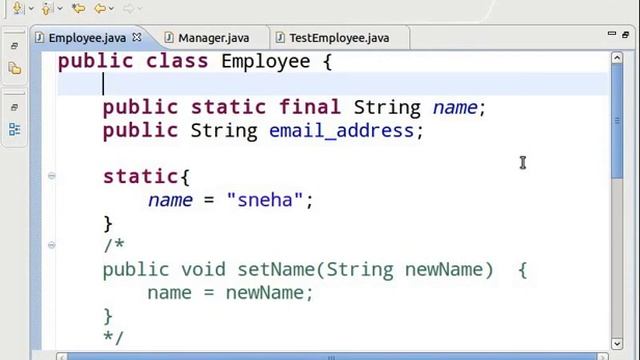The image size is (640, 360).
Task: Click the vertical scrollbar up arrow
Action: point(617,58)
